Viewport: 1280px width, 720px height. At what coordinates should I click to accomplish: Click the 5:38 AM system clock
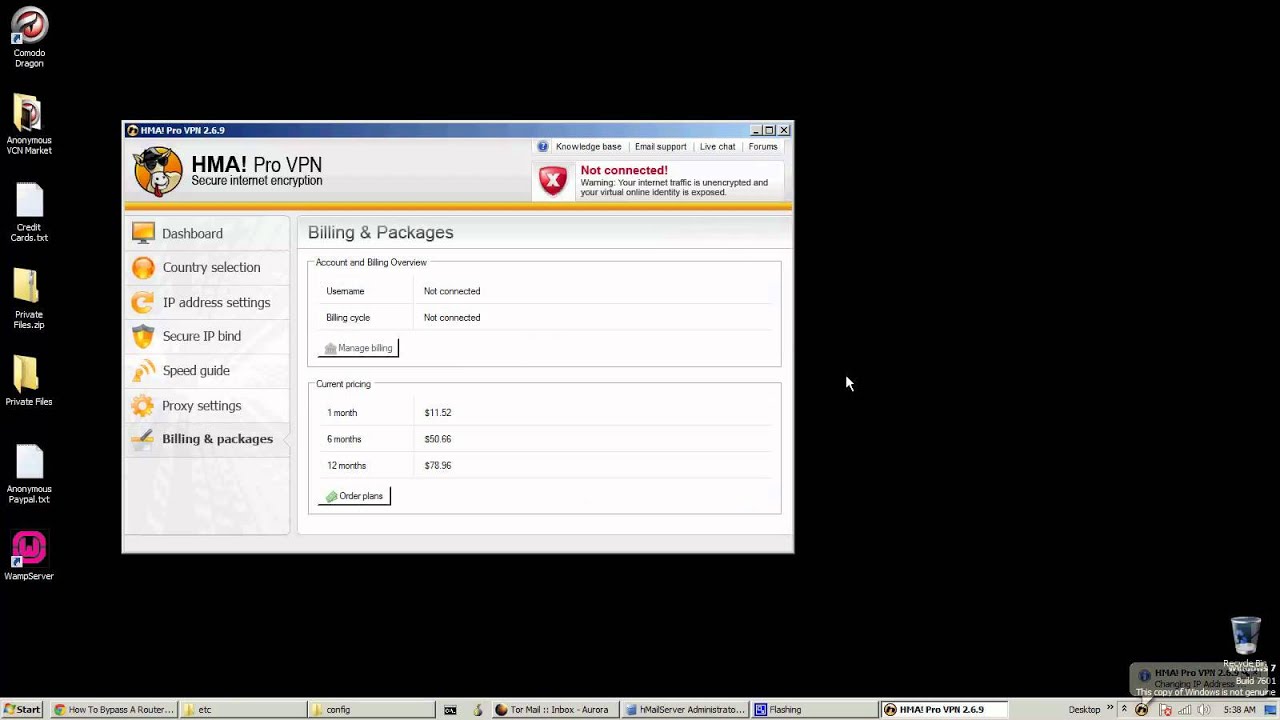[x=1239, y=710]
